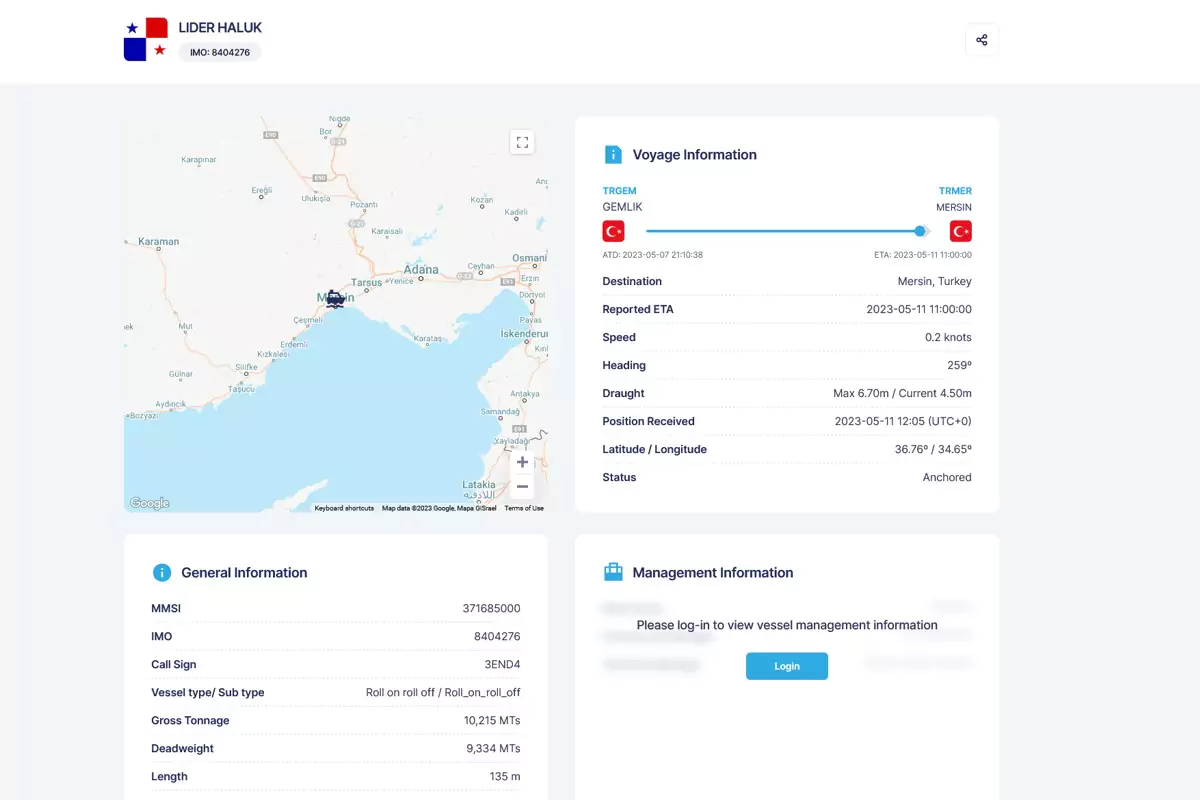Screen dimensions: 1200x800
Task: Click Adana city label on map
Action: pyautogui.click(x=421, y=270)
